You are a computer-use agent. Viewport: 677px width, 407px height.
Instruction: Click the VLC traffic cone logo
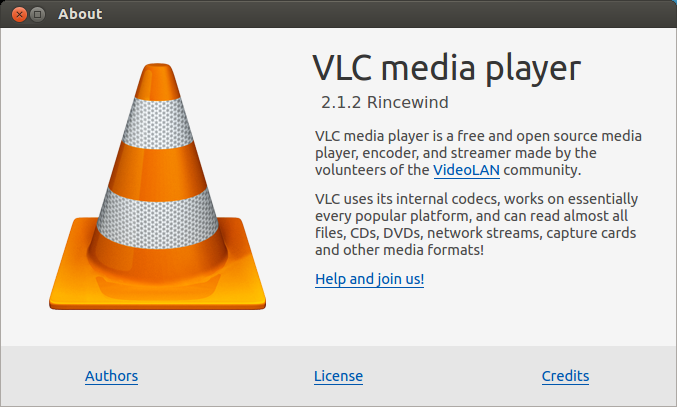point(158,186)
